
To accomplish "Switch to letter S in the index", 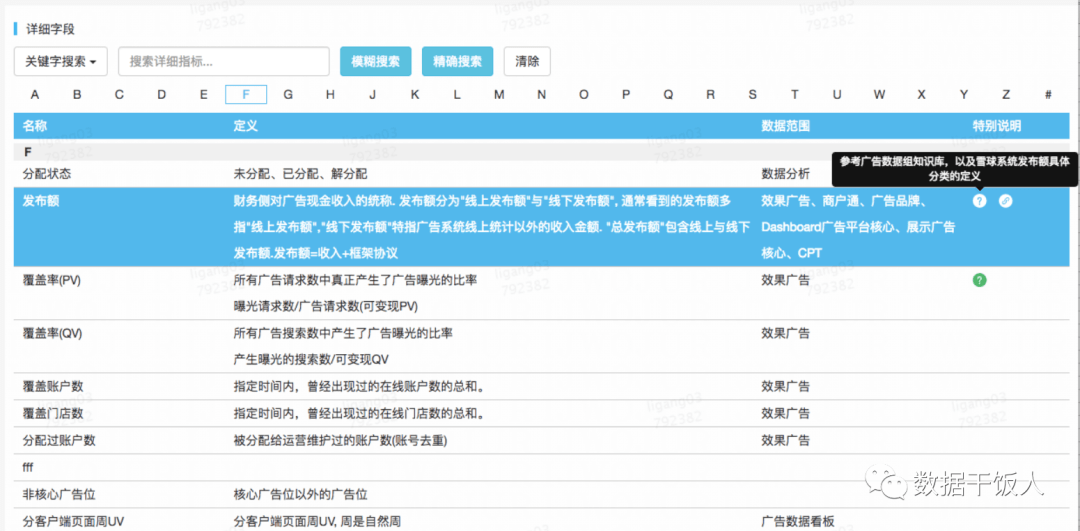I will (752, 95).
